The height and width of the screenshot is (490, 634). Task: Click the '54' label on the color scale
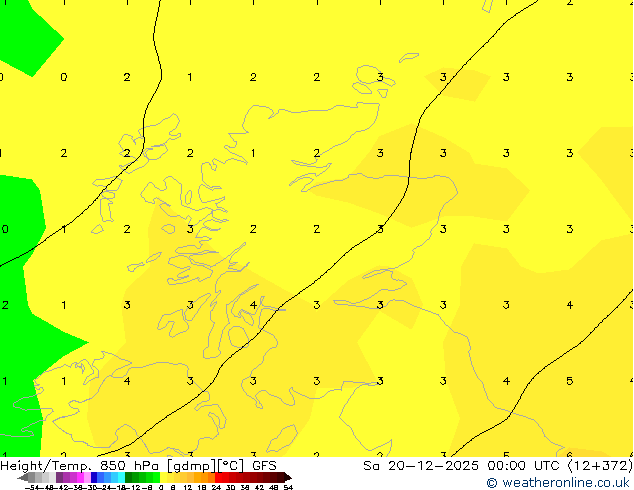288,487
